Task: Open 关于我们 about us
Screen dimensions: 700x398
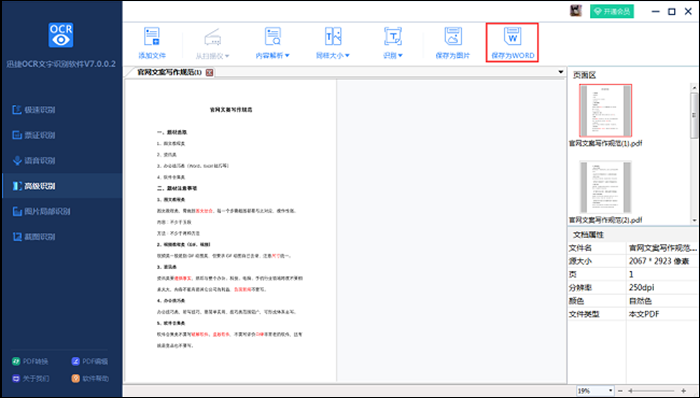Action: click(31, 379)
